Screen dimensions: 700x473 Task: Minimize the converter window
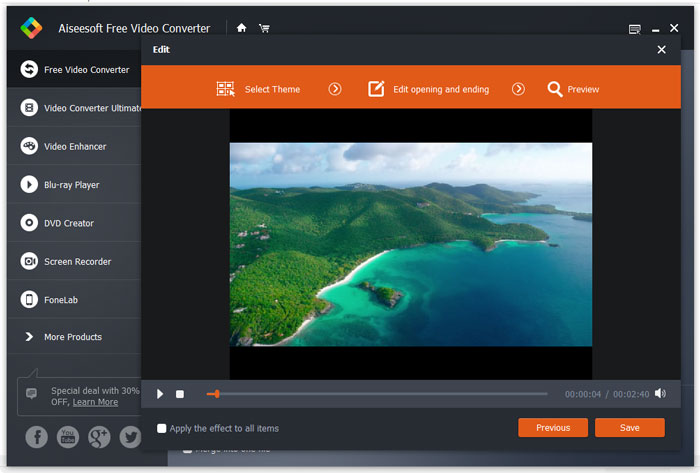655,30
